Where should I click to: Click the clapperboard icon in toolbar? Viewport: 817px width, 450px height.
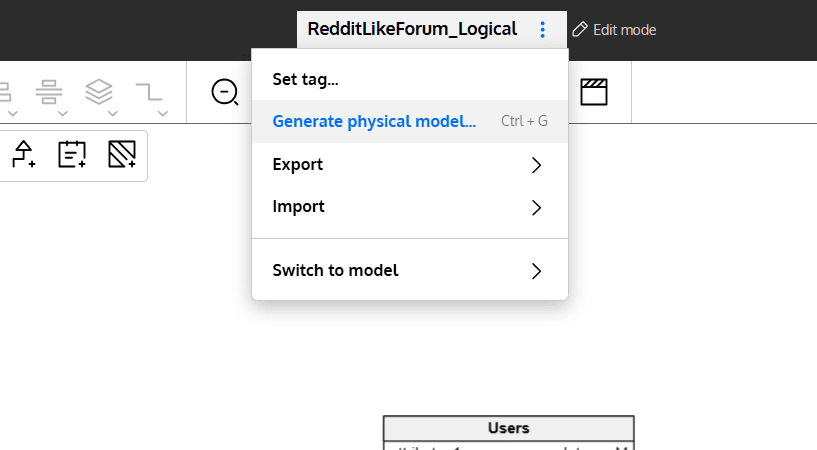[594, 92]
